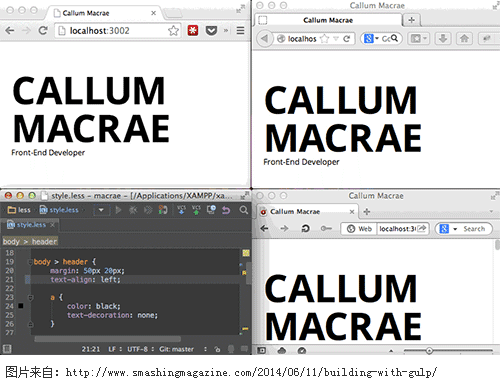The height and width of the screenshot is (388, 500).
Task: Choose Firefox search engine via Google dropdown
Action: coord(371,39)
